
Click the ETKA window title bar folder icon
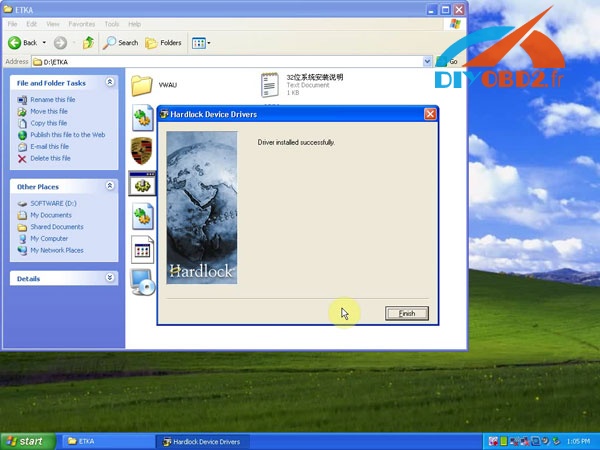(x=8, y=10)
